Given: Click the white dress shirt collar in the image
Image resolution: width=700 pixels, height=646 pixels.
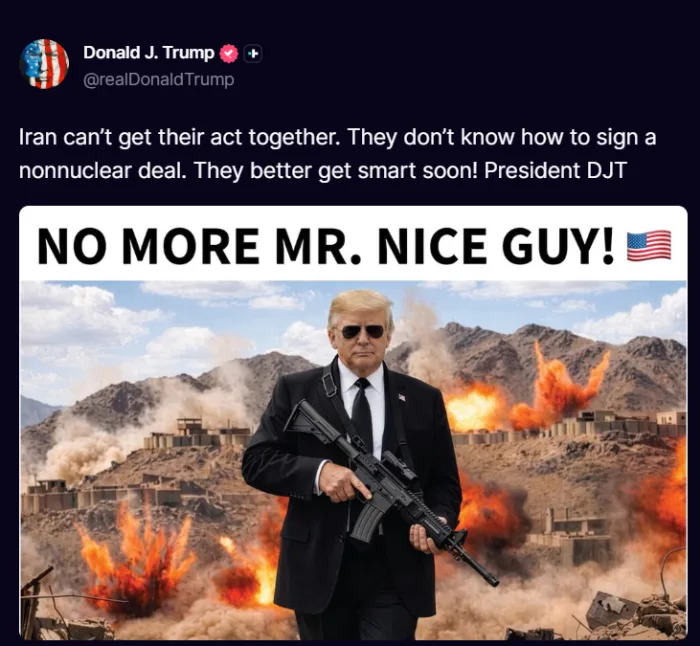Looking at the screenshot, I should point(362,375).
